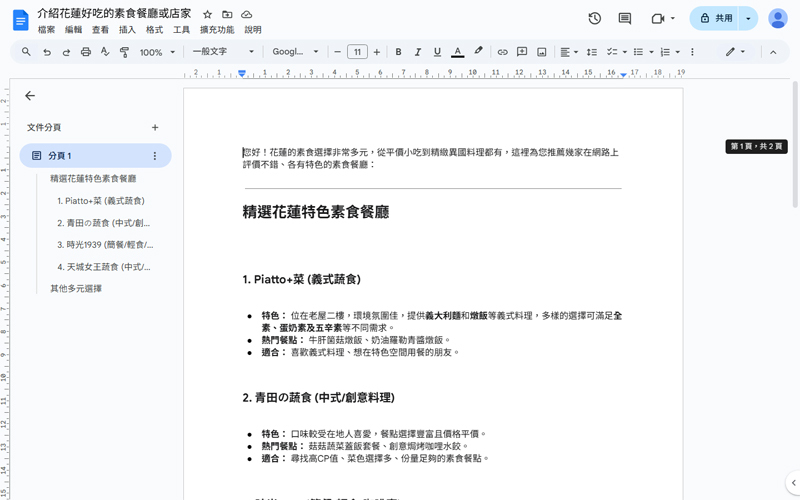800x500 pixels.
Task: Open the highlight color picker
Action: click(478, 52)
